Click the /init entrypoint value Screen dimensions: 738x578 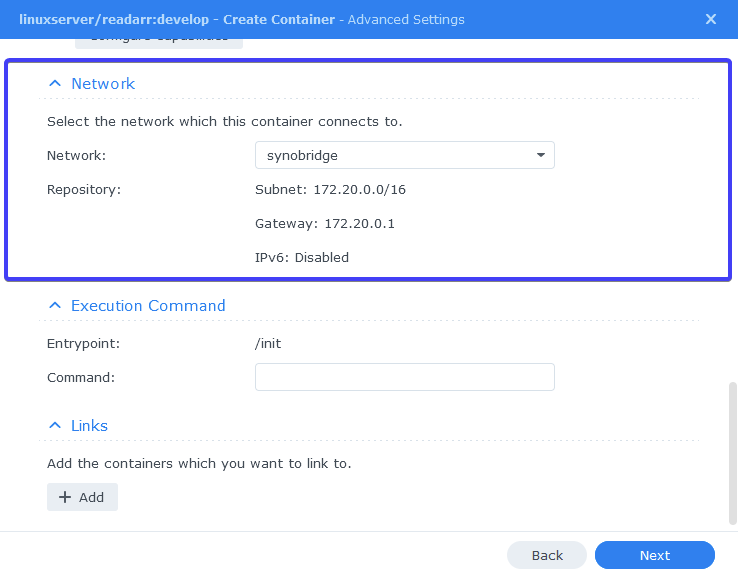pos(268,344)
